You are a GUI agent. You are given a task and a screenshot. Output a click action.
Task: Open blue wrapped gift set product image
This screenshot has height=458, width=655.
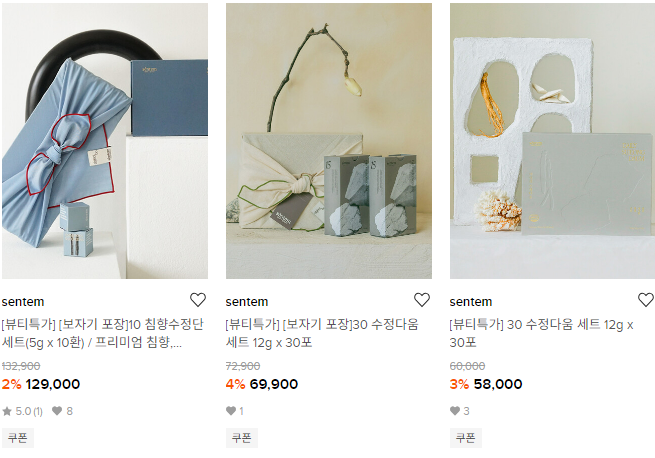pos(105,141)
